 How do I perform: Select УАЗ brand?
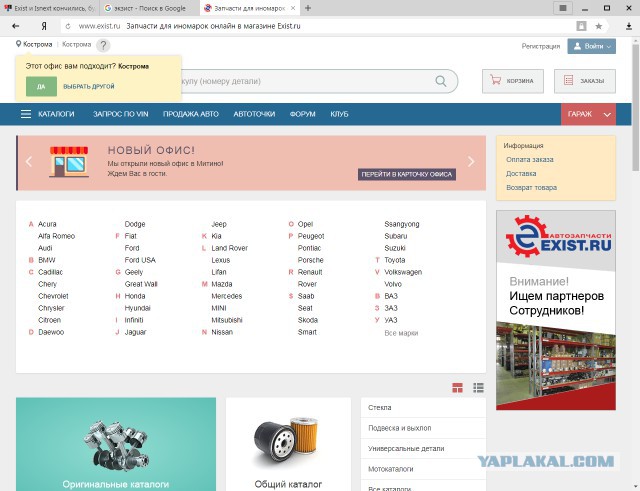coord(391,320)
